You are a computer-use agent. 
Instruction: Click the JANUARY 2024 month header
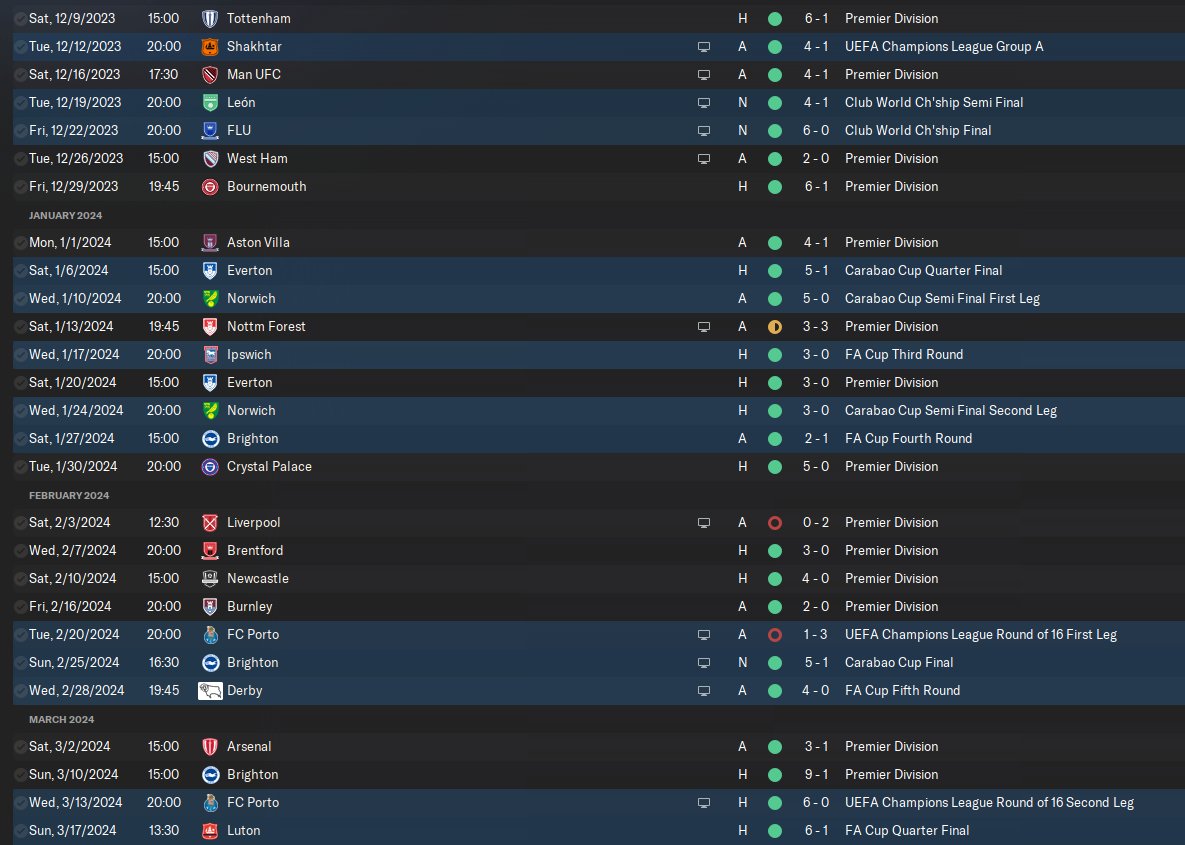[x=65, y=215]
